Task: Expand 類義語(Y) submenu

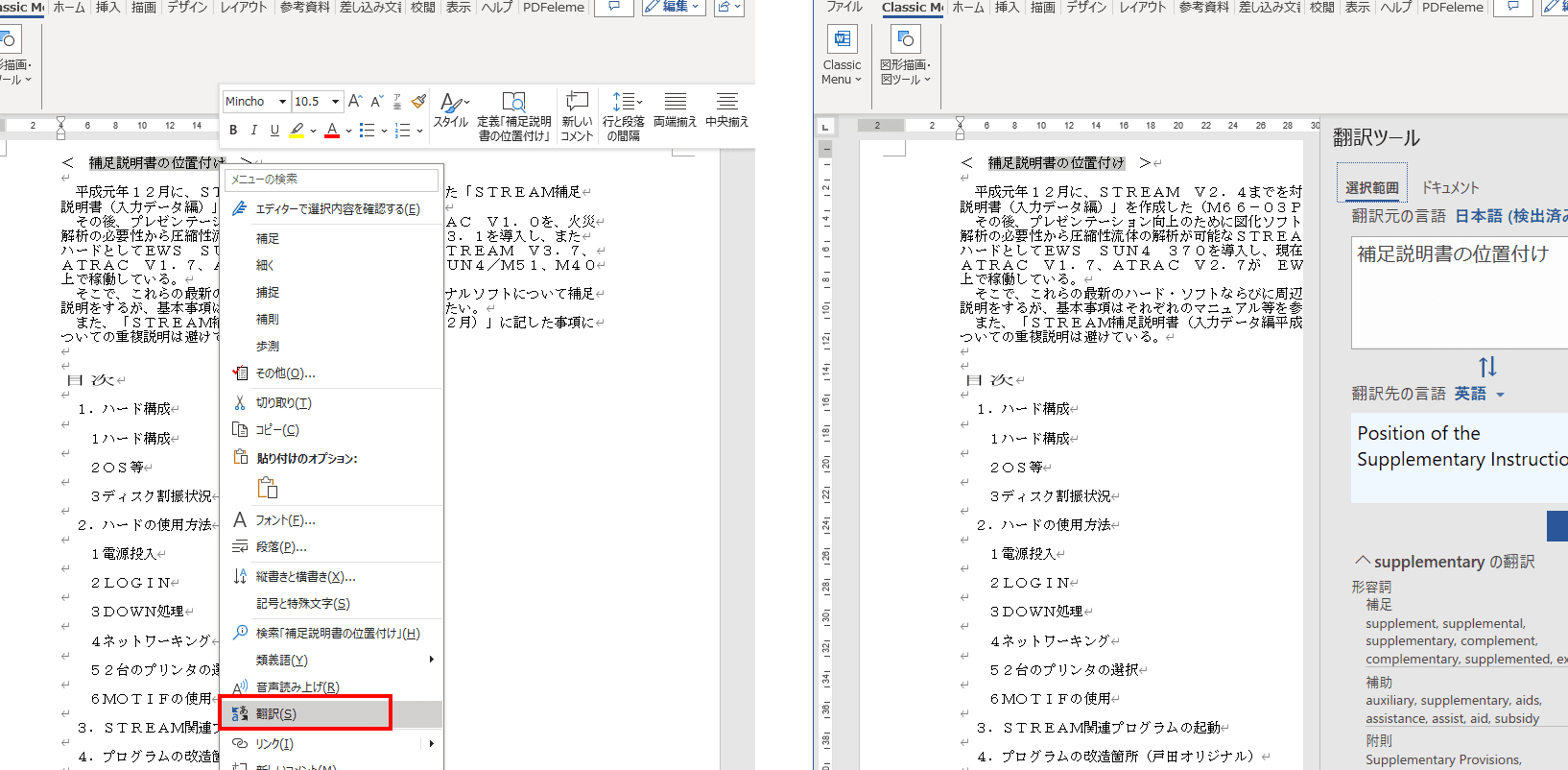Action: click(431, 660)
